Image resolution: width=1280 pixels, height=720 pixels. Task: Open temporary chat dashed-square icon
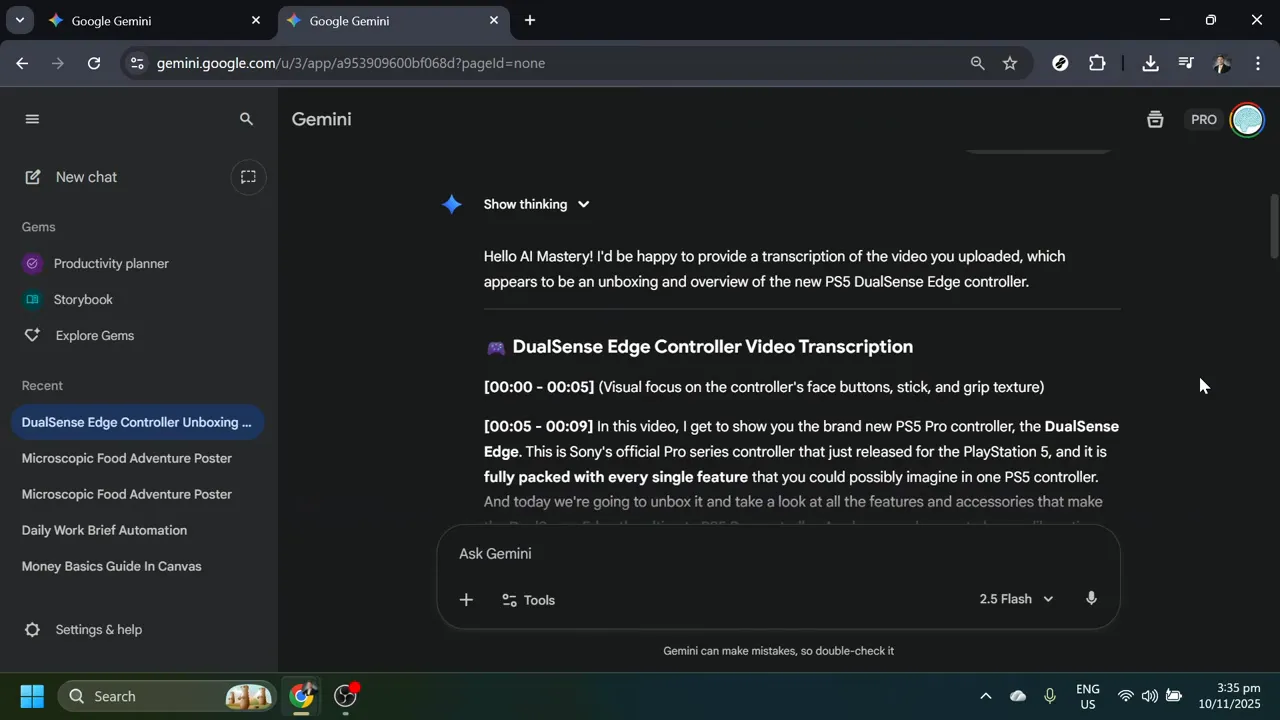248,177
